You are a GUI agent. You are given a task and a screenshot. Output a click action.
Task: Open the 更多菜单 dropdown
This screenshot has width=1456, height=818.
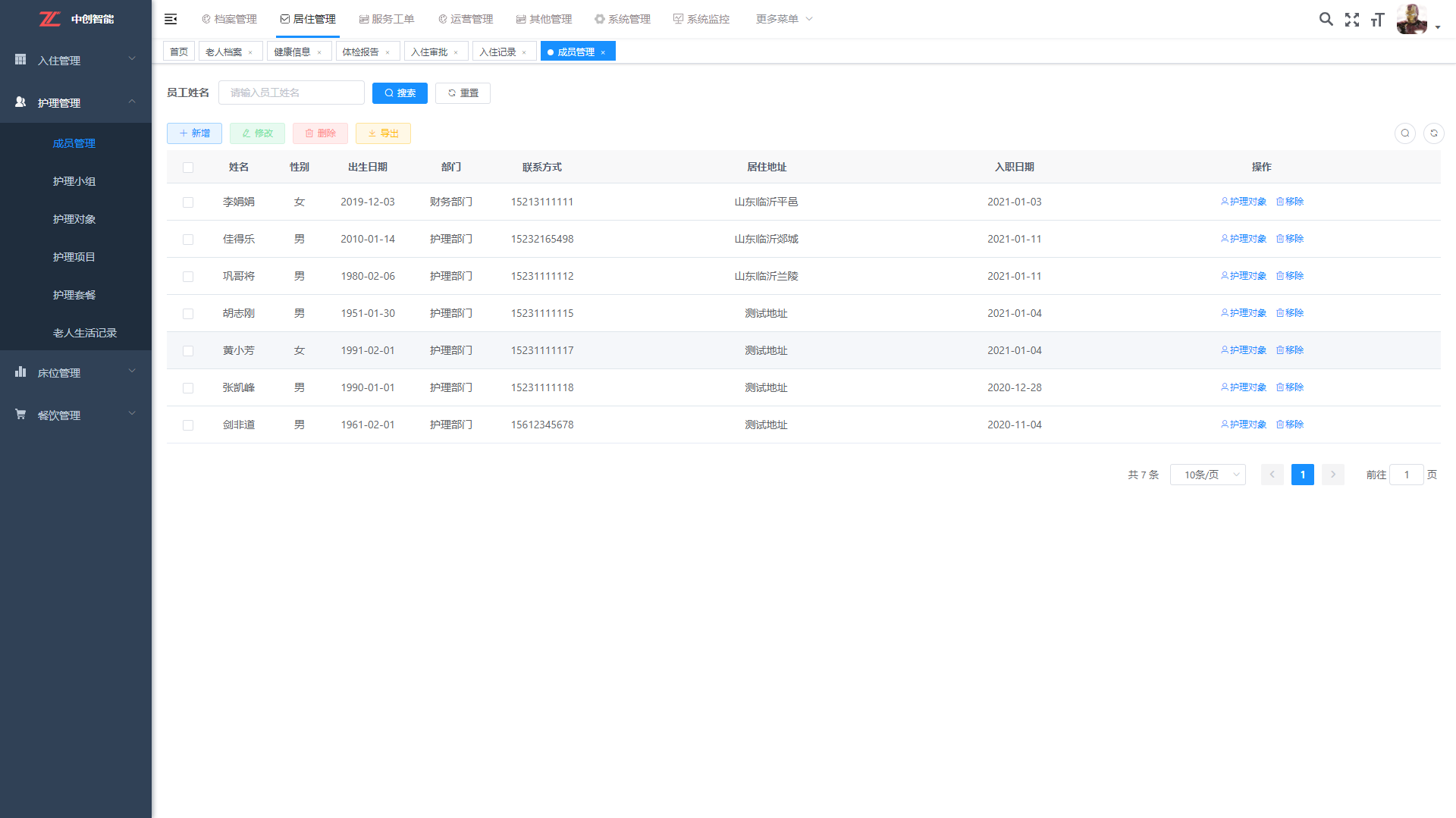pos(783,19)
